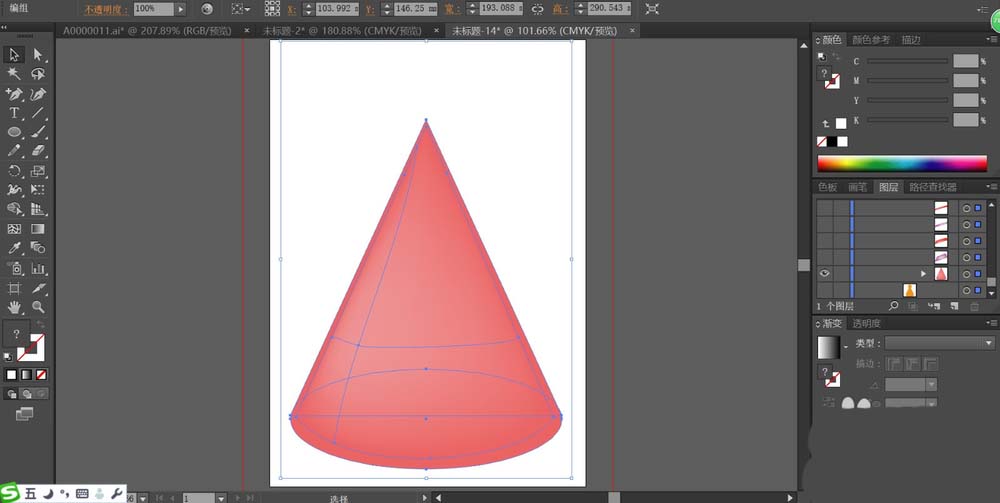Viewport: 1000px width, 503px height.
Task: Click target circle of the orange thumbnail layer
Action: click(966, 291)
